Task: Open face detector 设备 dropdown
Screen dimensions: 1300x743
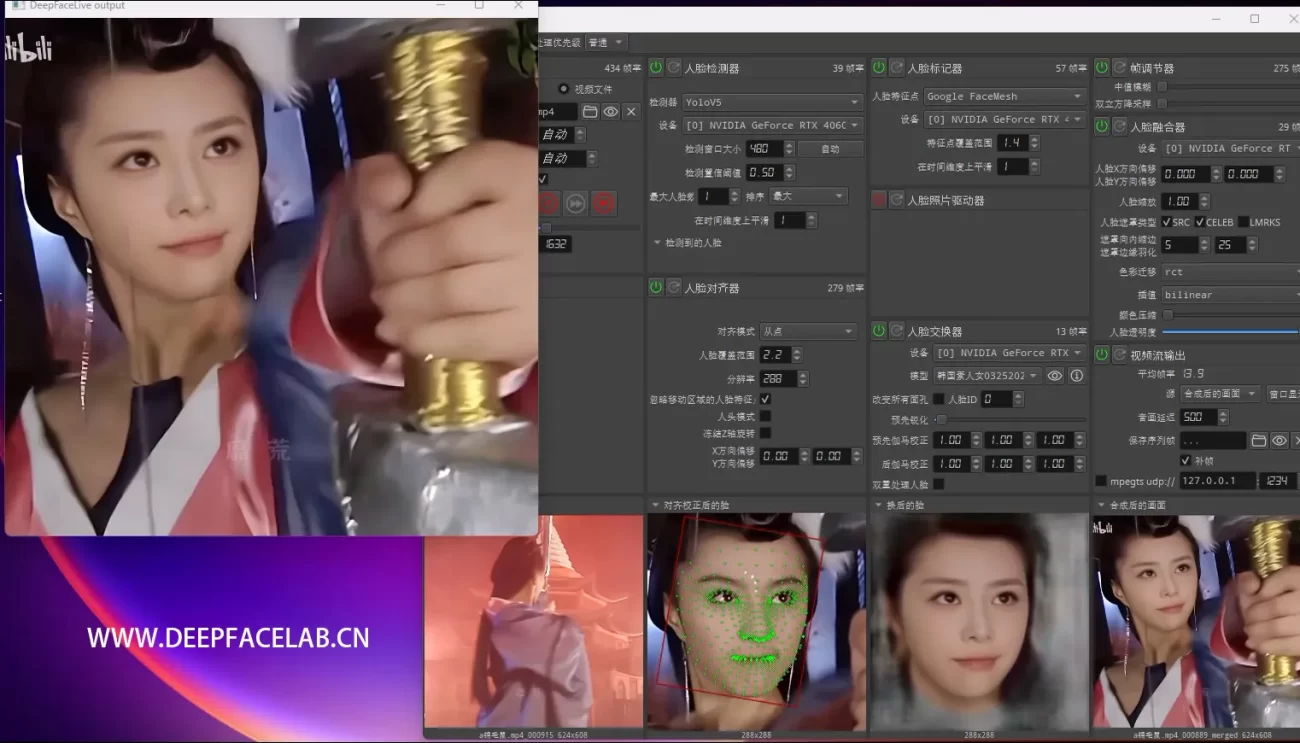Action: (771, 125)
